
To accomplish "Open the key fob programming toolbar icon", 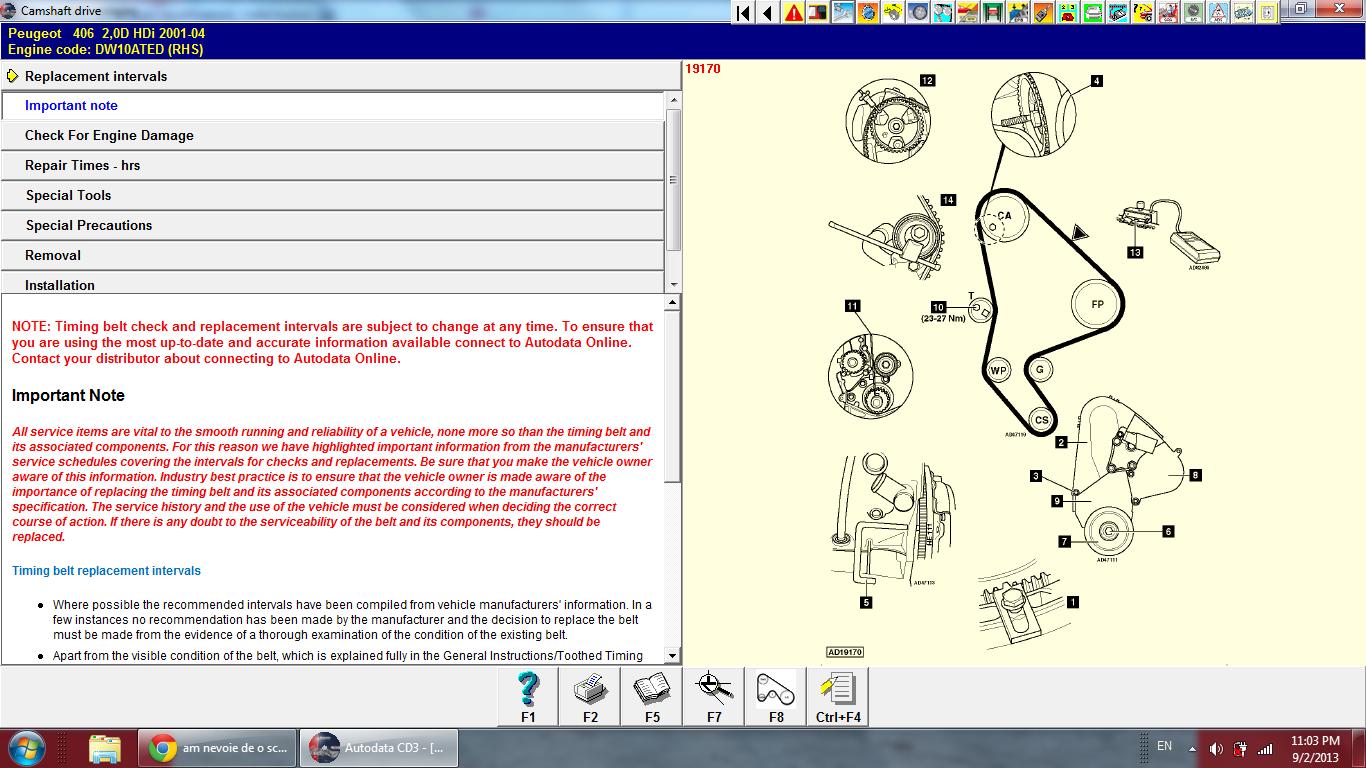I will point(1041,12).
